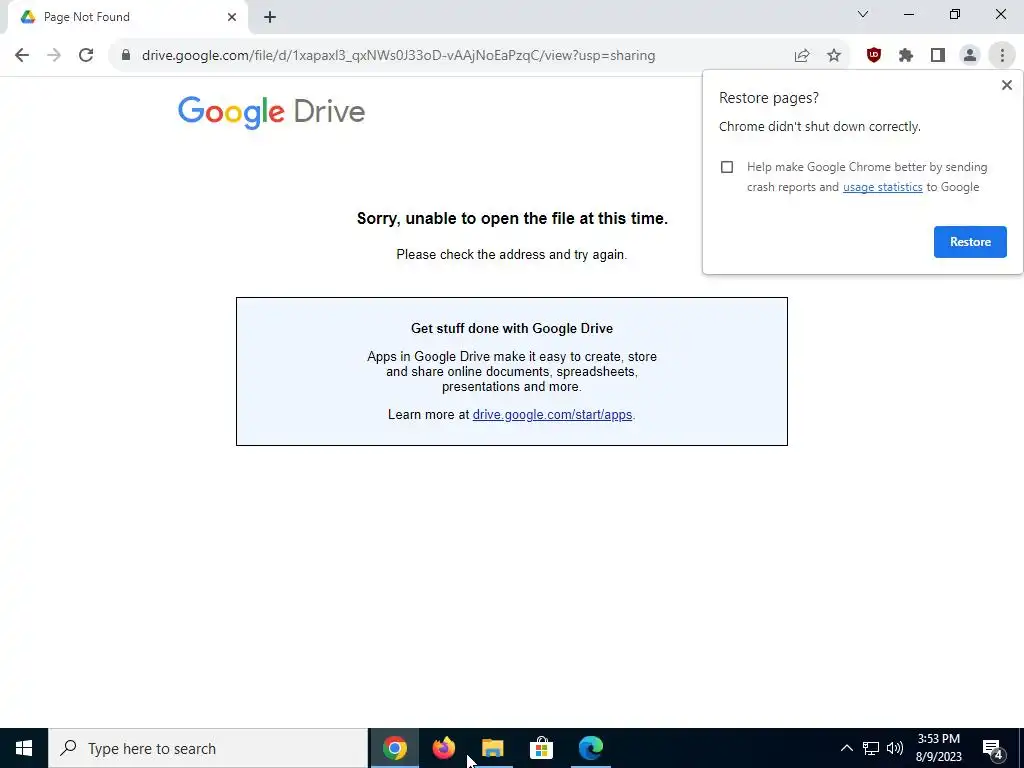The image size is (1024, 768).
Task: Open the tab search chevron
Action: click(x=863, y=14)
